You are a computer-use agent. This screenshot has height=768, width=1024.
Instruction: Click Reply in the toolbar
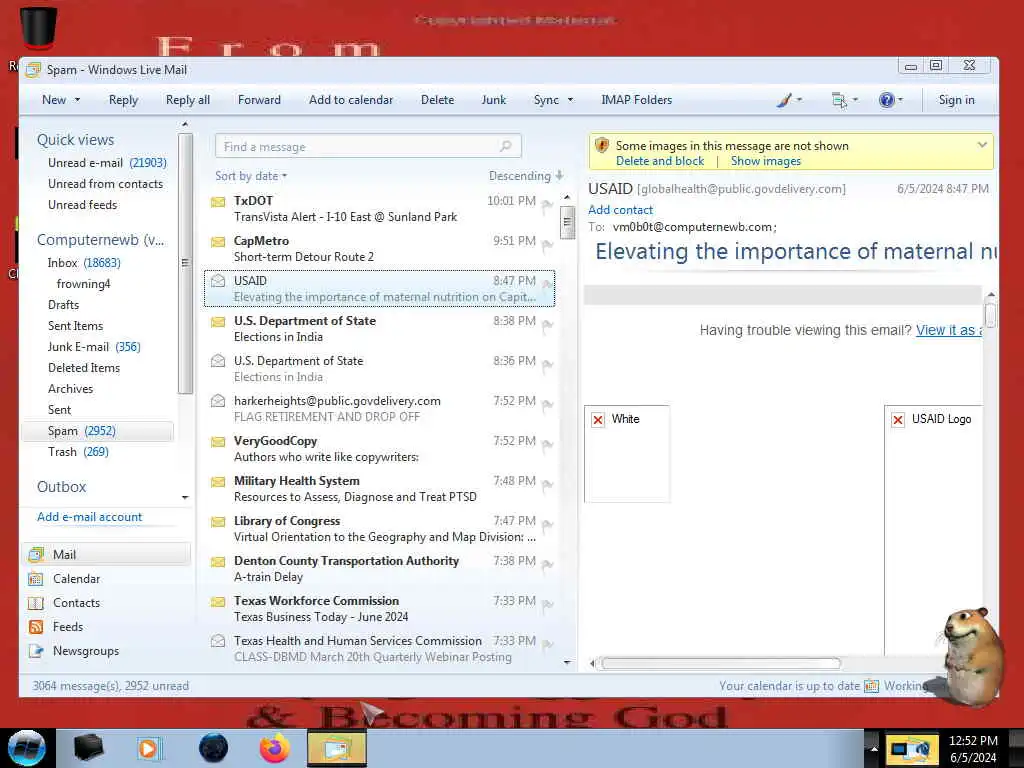pyautogui.click(x=123, y=100)
